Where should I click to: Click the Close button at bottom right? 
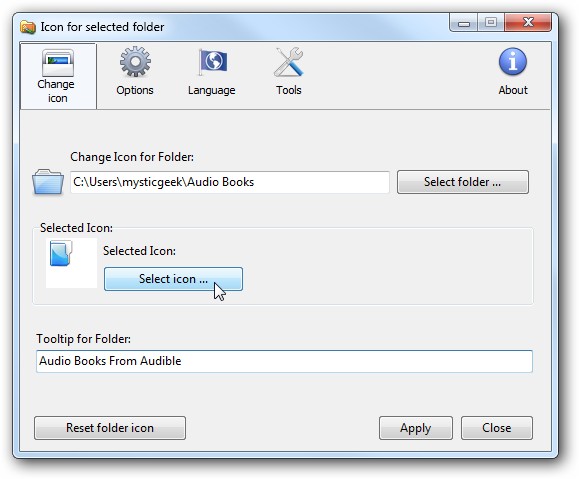point(497,428)
